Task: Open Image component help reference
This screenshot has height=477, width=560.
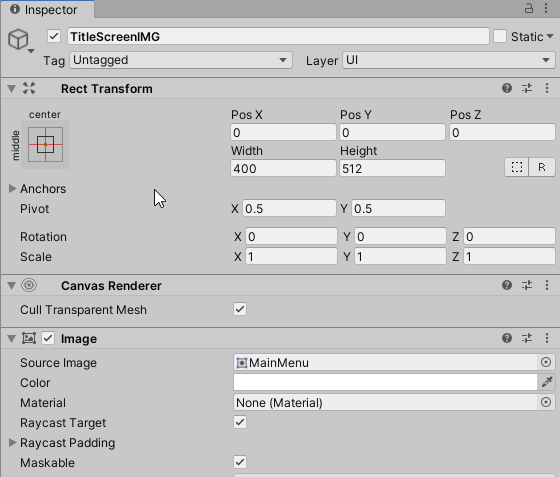Action: point(507,338)
